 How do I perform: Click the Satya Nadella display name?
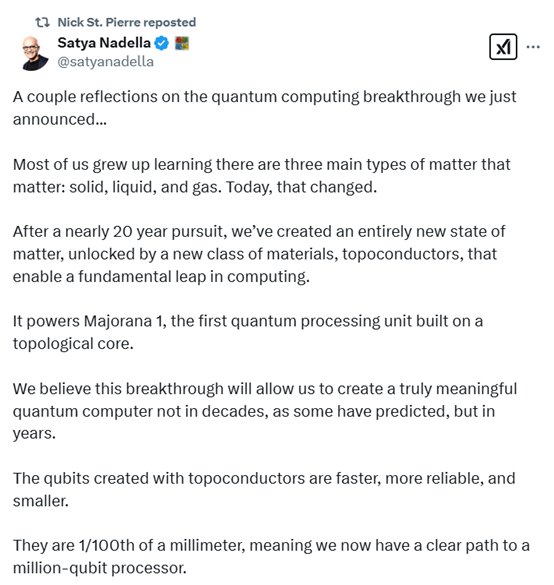pos(104,43)
